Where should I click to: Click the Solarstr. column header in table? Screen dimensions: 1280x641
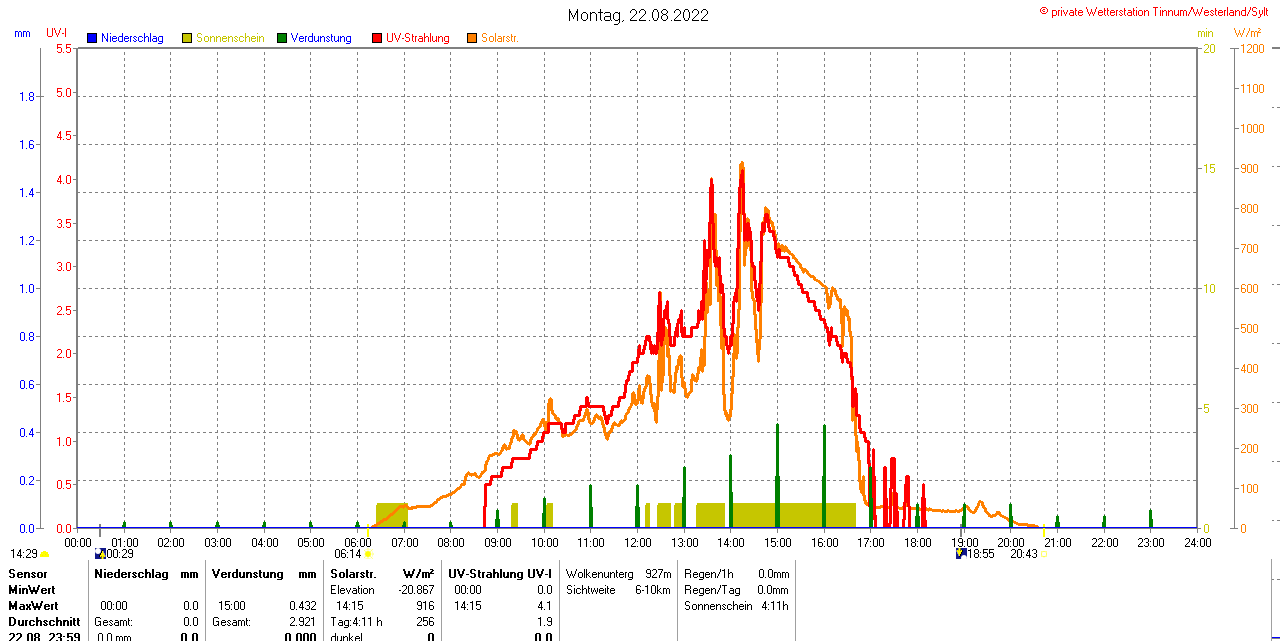[353, 574]
